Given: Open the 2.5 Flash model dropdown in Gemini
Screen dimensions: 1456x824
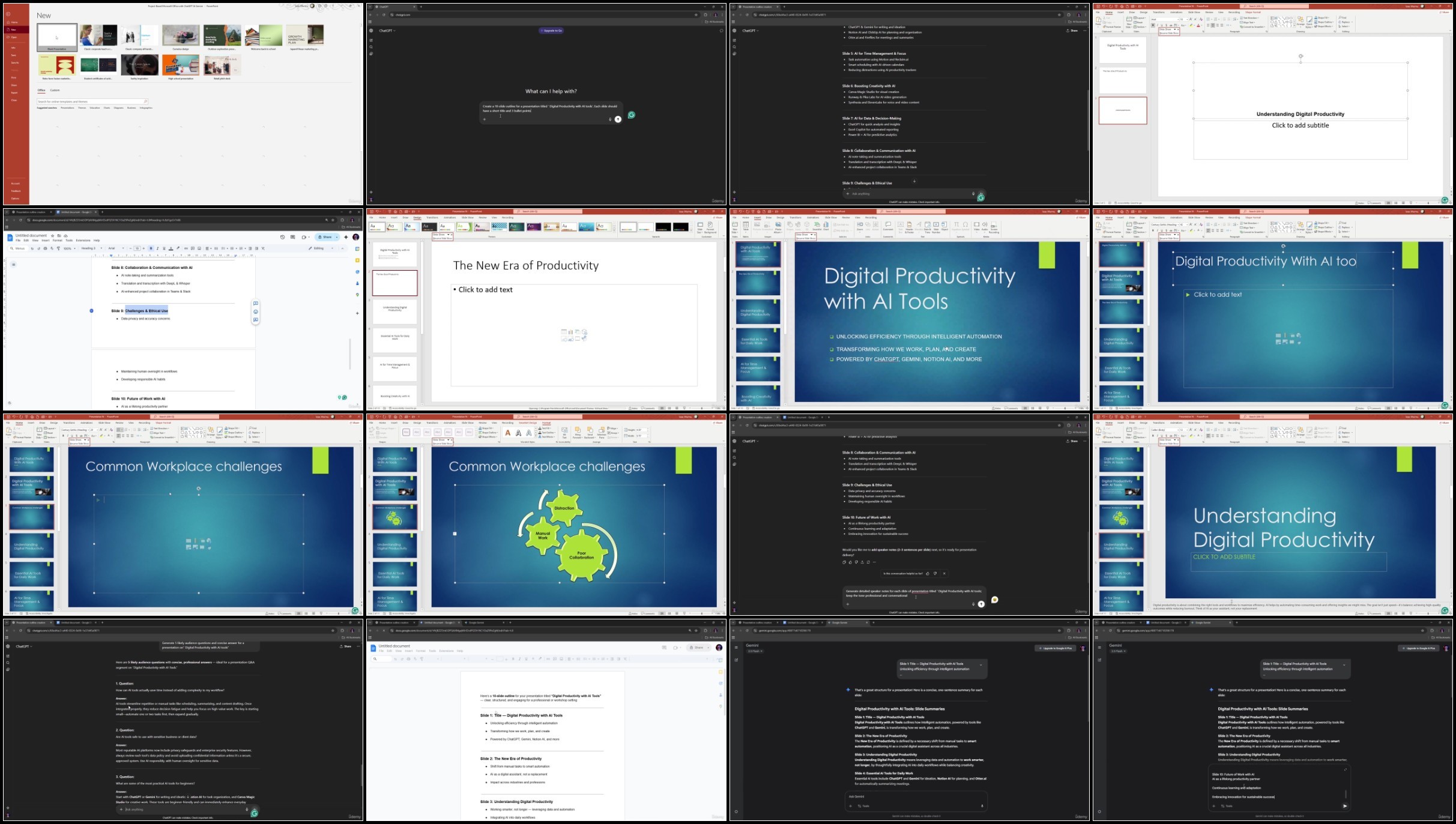Looking at the screenshot, I should (755, 651).
